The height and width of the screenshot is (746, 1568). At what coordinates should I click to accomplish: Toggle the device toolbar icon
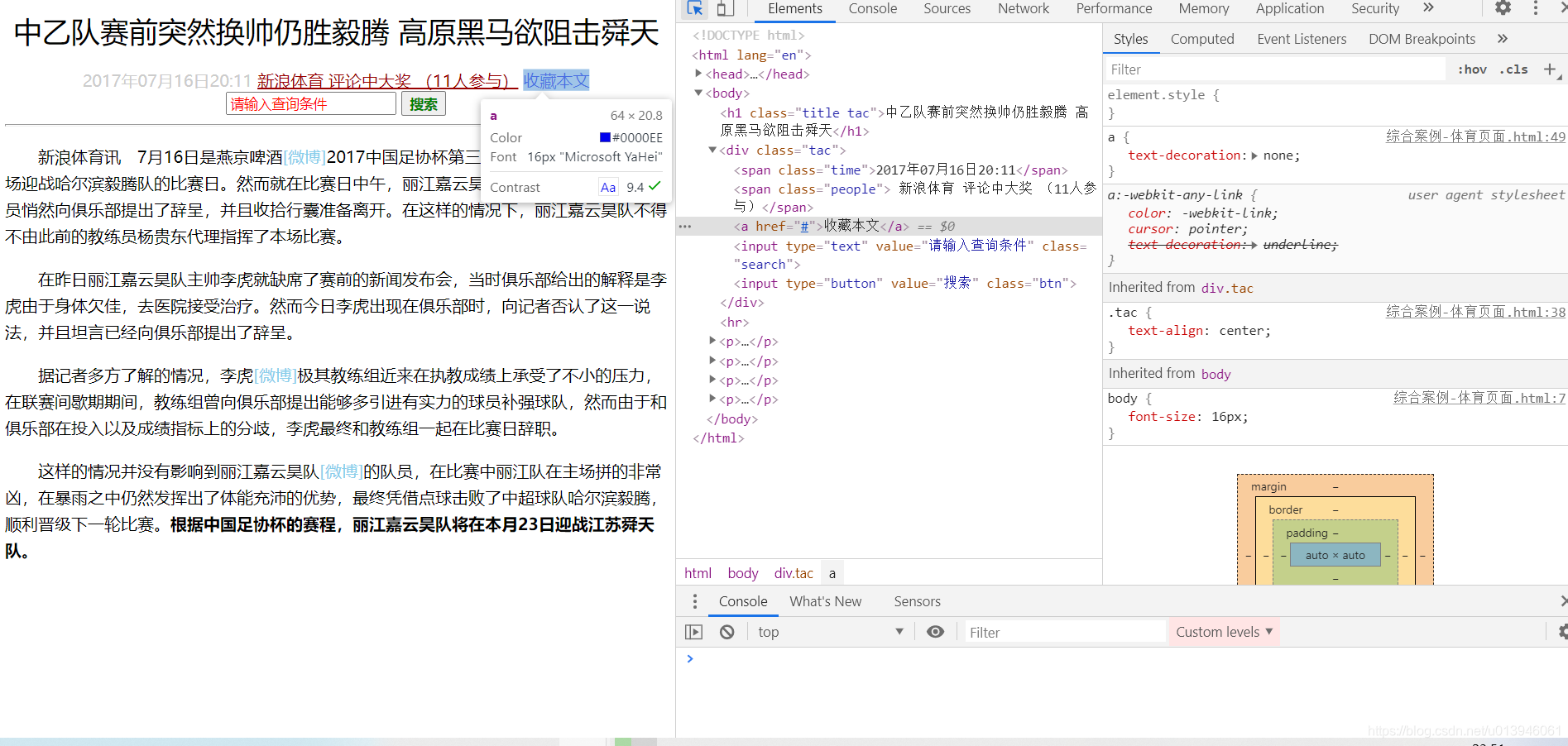(x=725, y=8)
